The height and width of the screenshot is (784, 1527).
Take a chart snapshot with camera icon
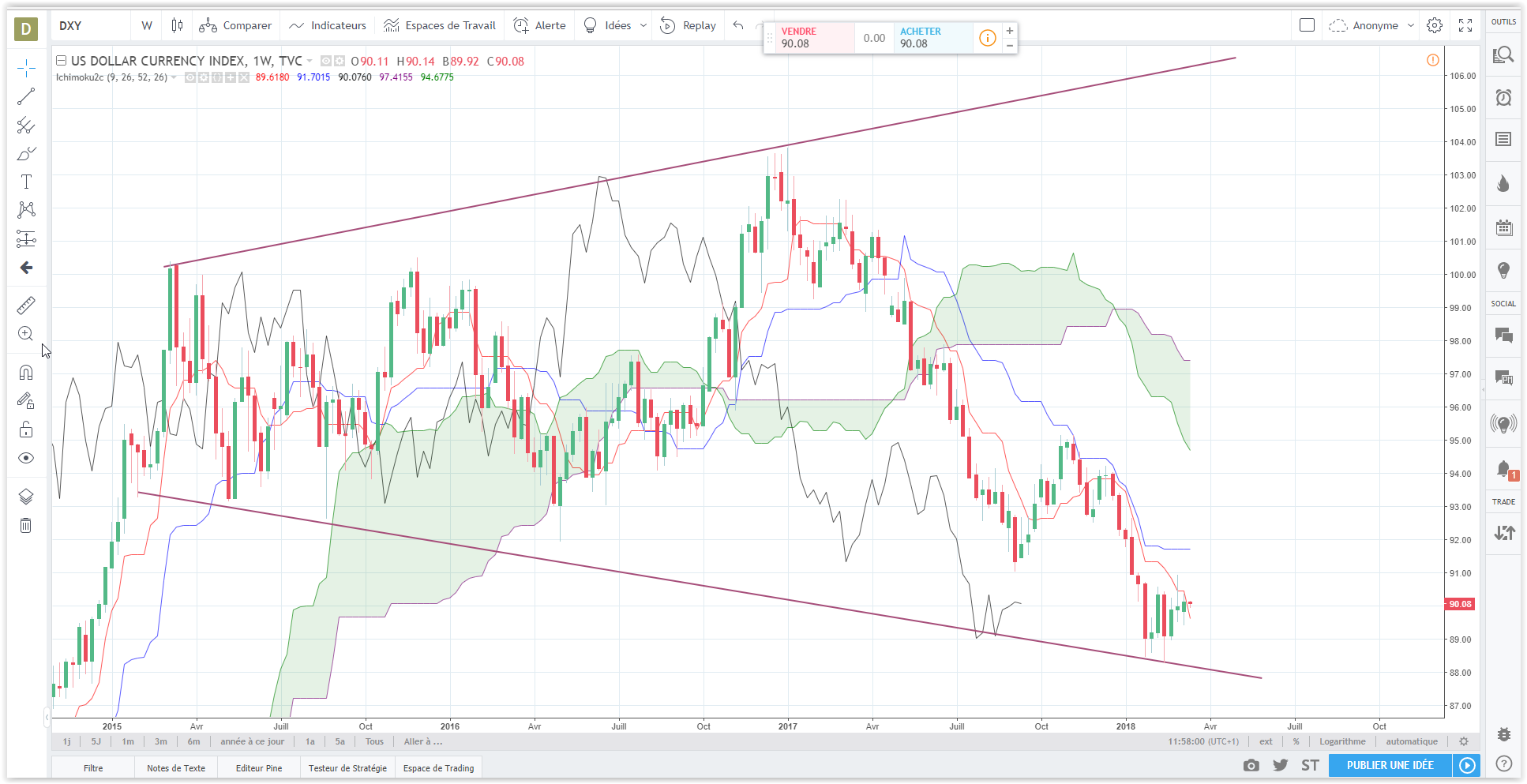1251,765
